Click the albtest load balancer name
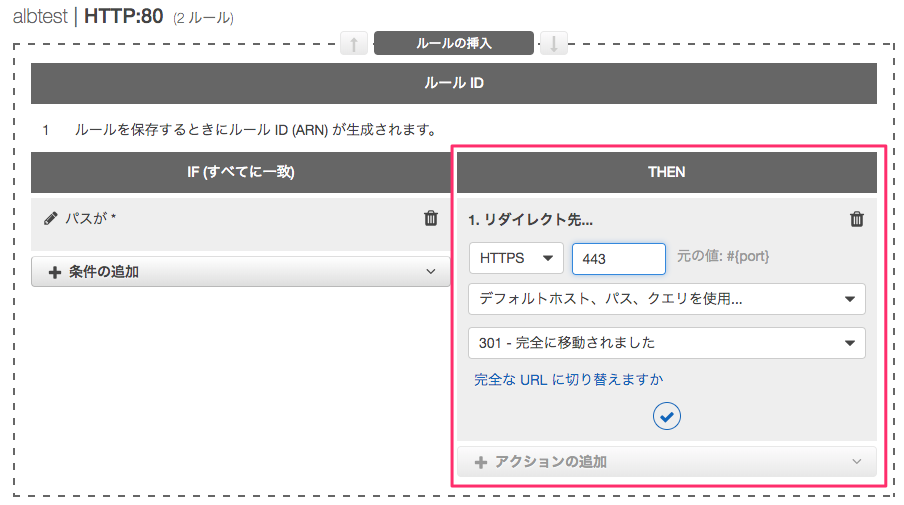The width and height of the screenshot is (904, 505). (x=40, y=16)
